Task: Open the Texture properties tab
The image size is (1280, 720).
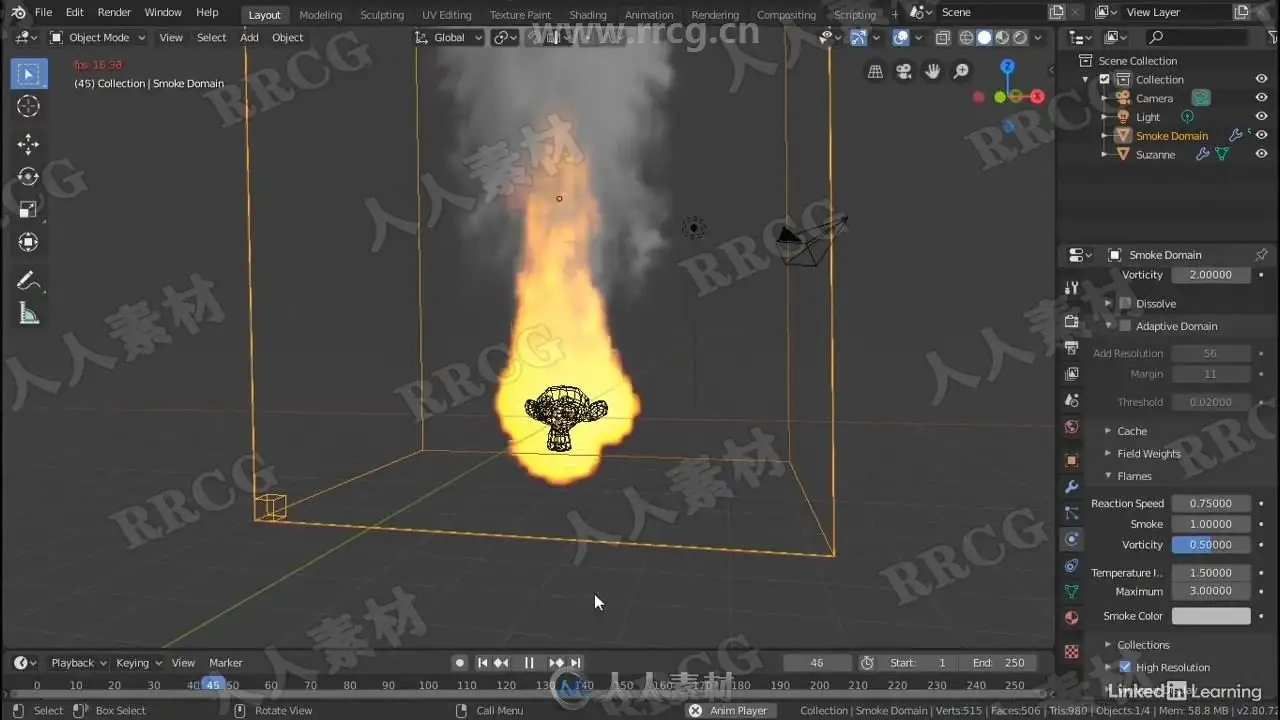Action: tap(1072, 651)
